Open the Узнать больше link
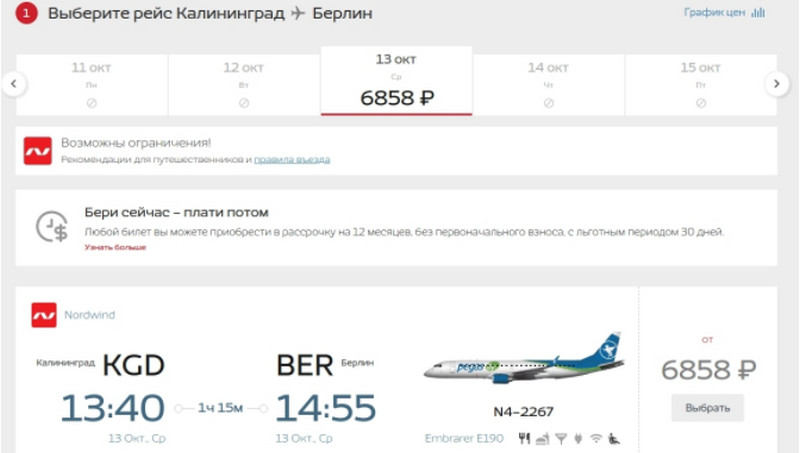This screenshot has width=800, height=453. 115,247
